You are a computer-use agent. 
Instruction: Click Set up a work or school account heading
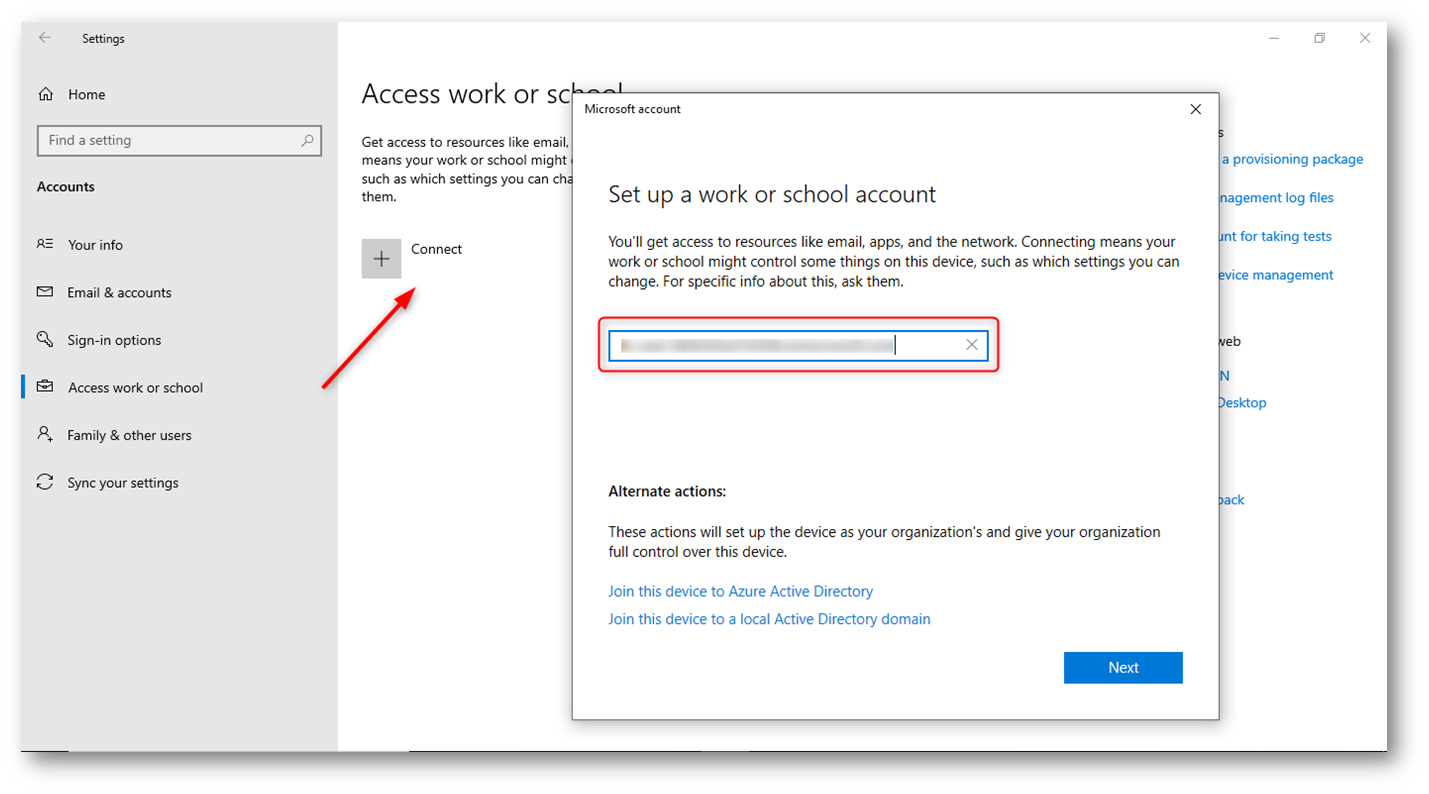[772, 194]
